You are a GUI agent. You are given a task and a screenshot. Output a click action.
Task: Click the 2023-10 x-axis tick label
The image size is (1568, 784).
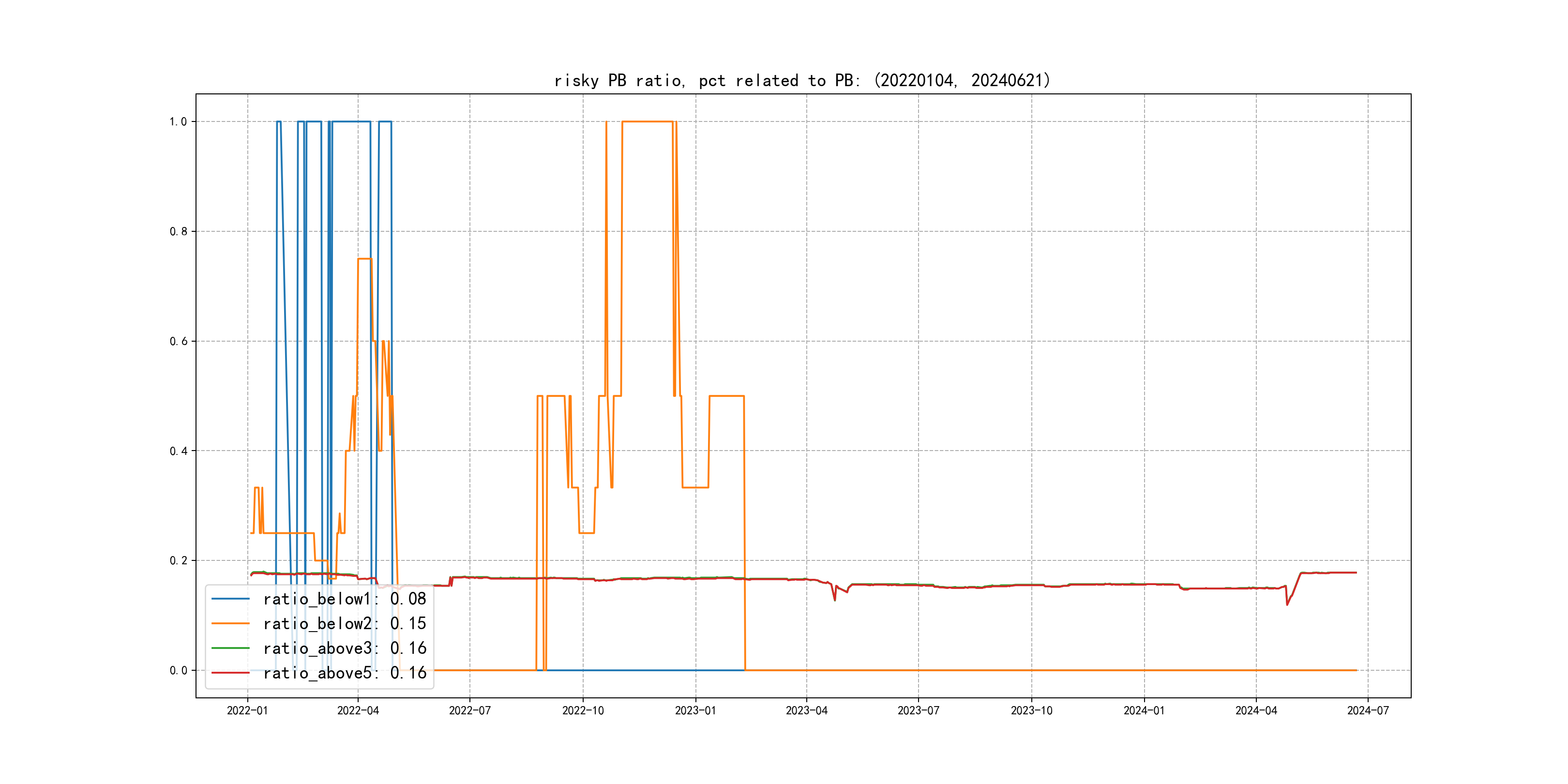point(1031,710)
